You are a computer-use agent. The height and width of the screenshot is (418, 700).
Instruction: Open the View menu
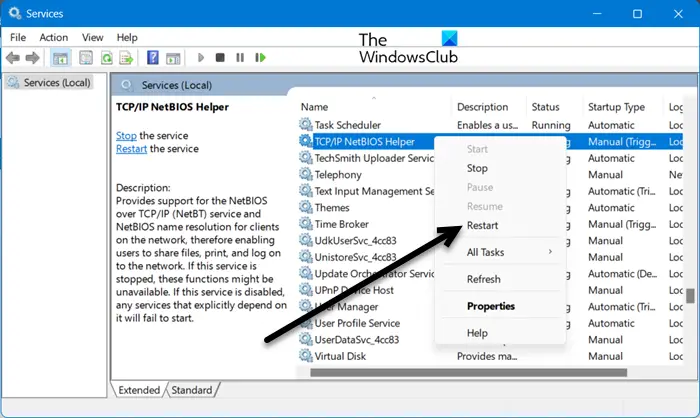(92, 38)
